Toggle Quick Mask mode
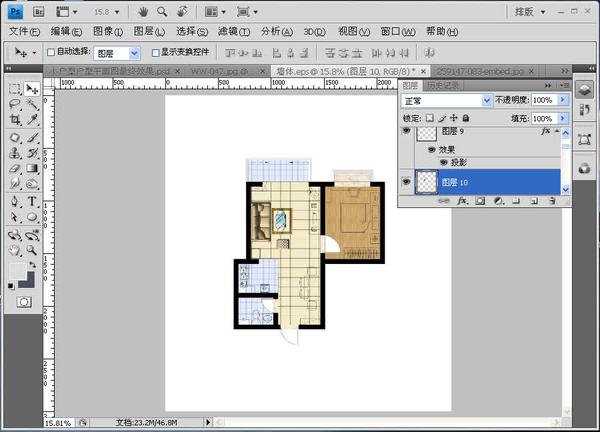Image resolution: width=600 pixels, height=432 pixels. (x=24, y=302)
